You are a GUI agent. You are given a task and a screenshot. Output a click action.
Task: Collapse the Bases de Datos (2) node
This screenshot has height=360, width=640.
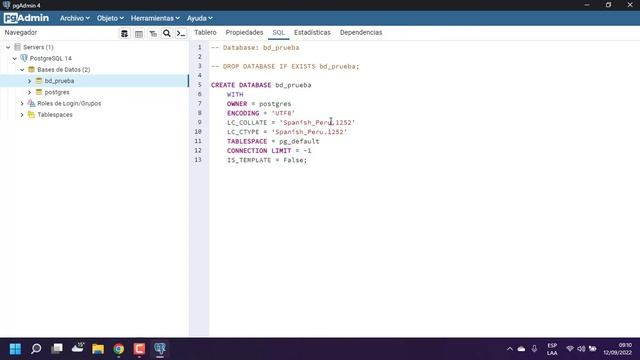point(22,70)
